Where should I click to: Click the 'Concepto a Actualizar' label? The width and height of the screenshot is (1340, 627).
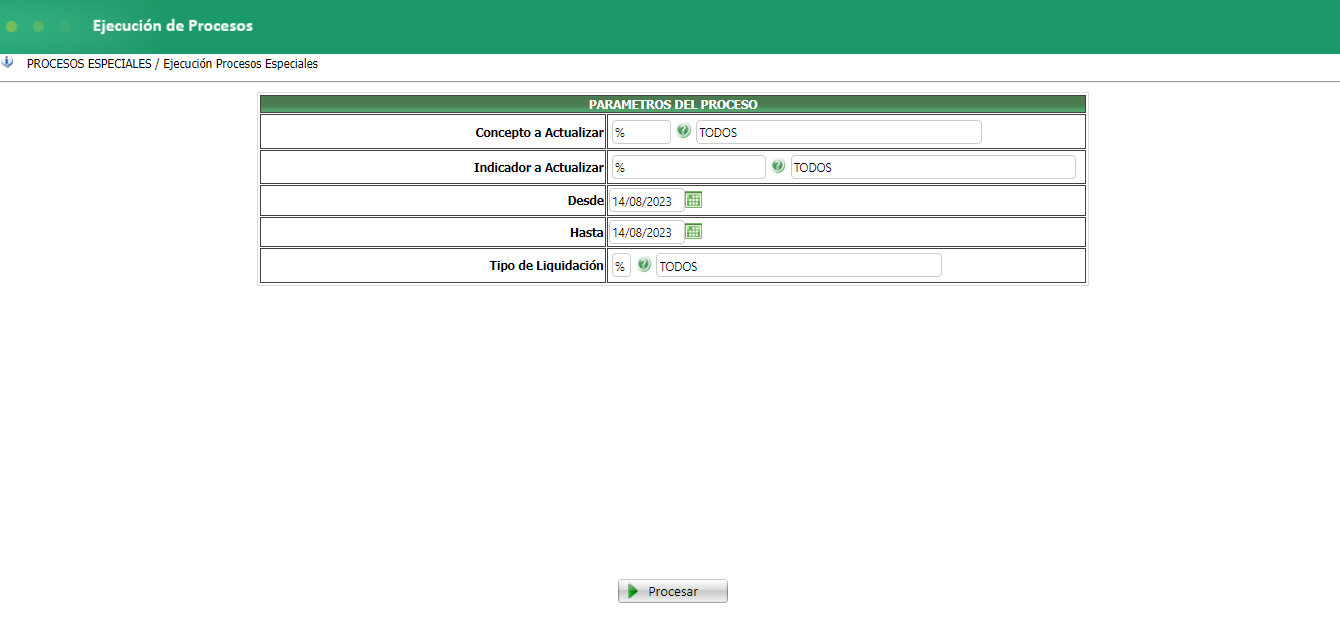pos(539,132)
